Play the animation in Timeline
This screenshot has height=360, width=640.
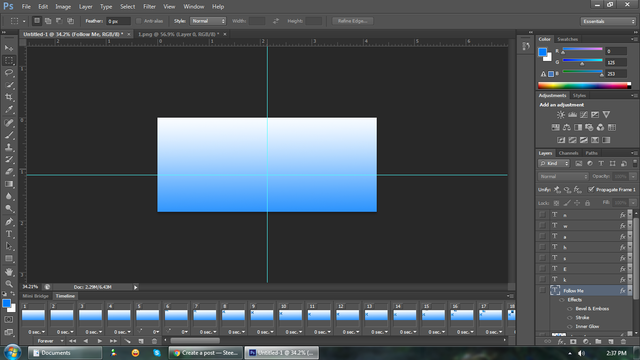pyautogui.click(x=99, y=341)
